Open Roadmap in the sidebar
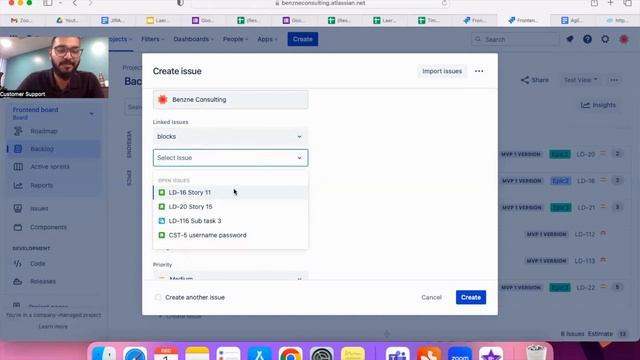The height and width of the screenshot is (360, 640). [53, 131]
